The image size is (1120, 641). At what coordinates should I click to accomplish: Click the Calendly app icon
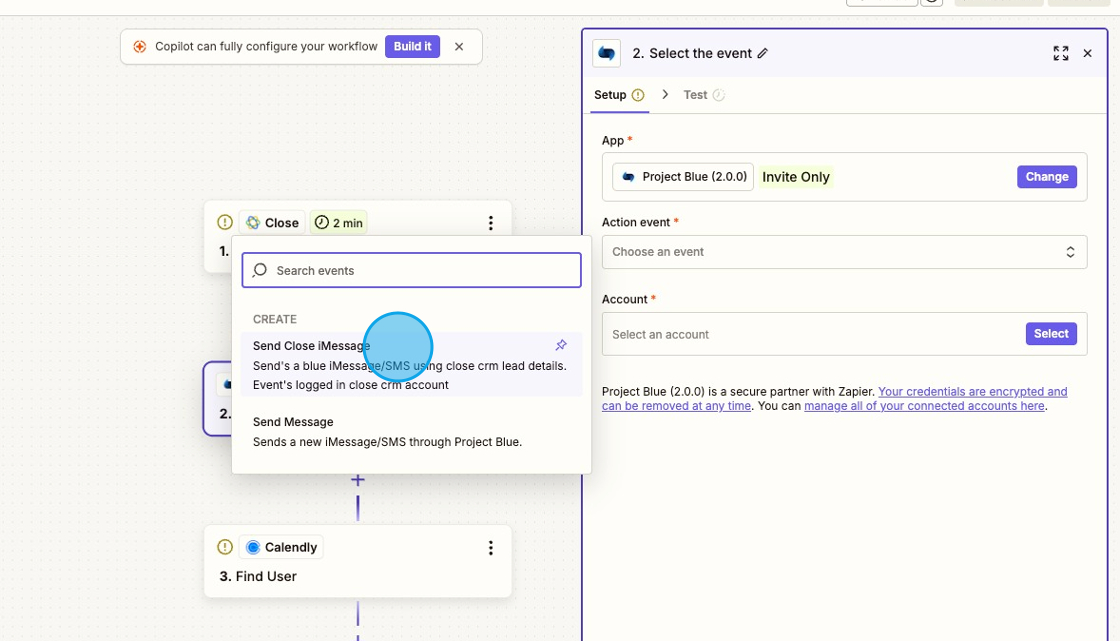pos(251,547)
